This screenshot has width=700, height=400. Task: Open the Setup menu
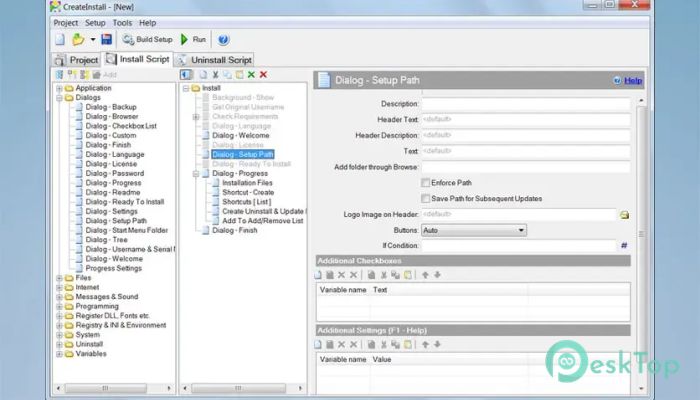coord(95,23)
